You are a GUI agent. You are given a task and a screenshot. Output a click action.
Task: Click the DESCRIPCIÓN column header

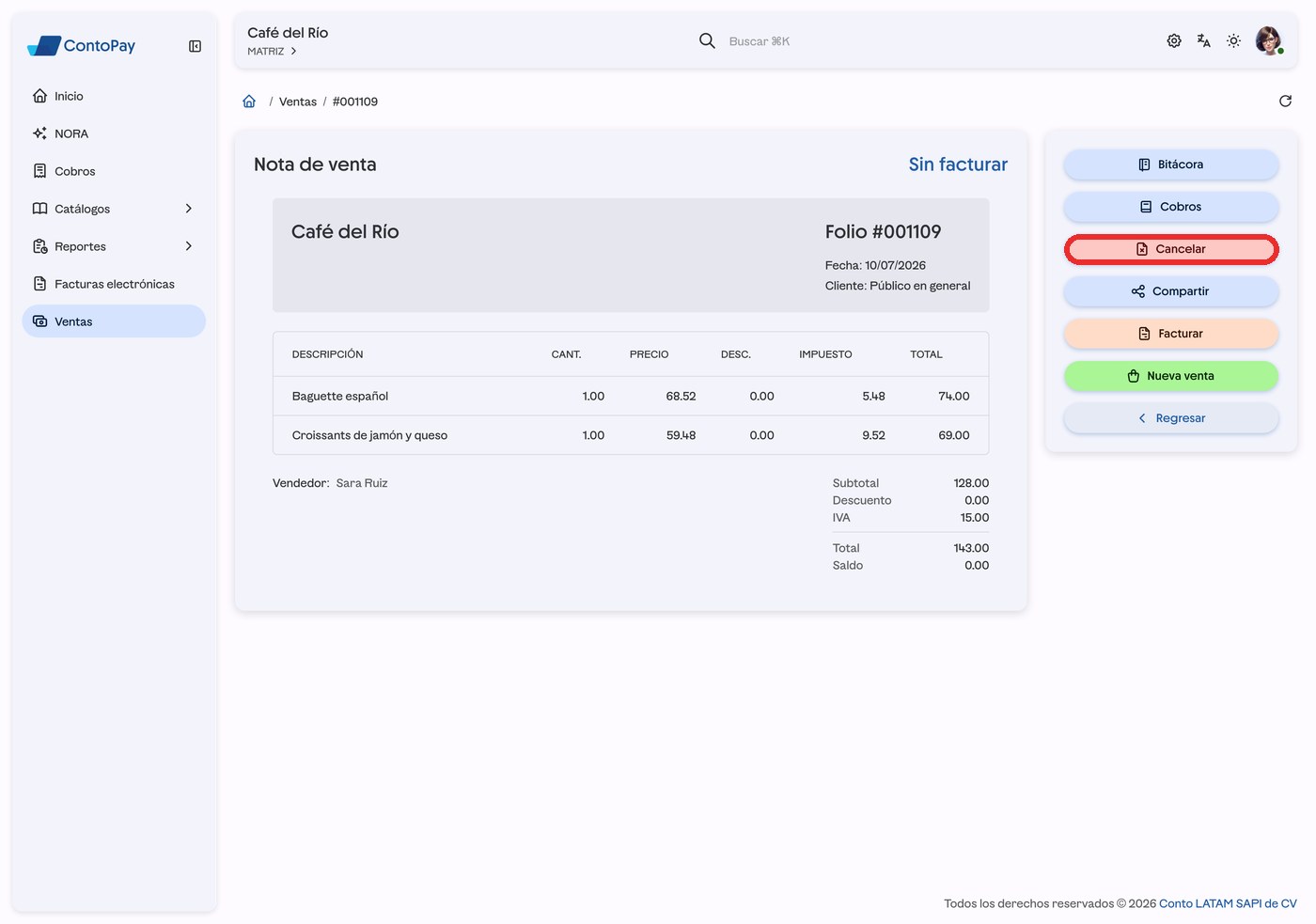coord(327,354)
